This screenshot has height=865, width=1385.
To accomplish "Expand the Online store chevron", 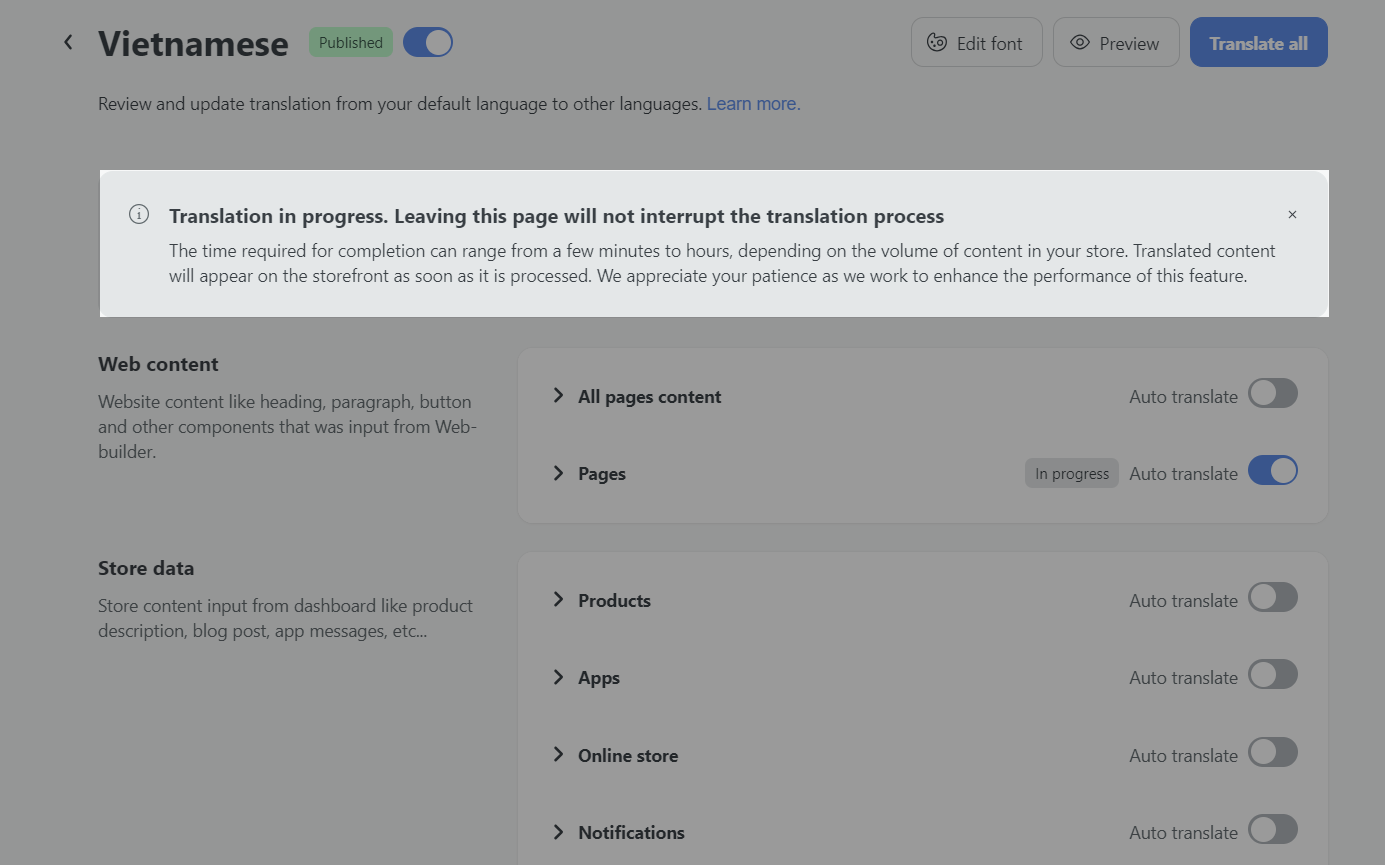I will (x=558, y=755).
